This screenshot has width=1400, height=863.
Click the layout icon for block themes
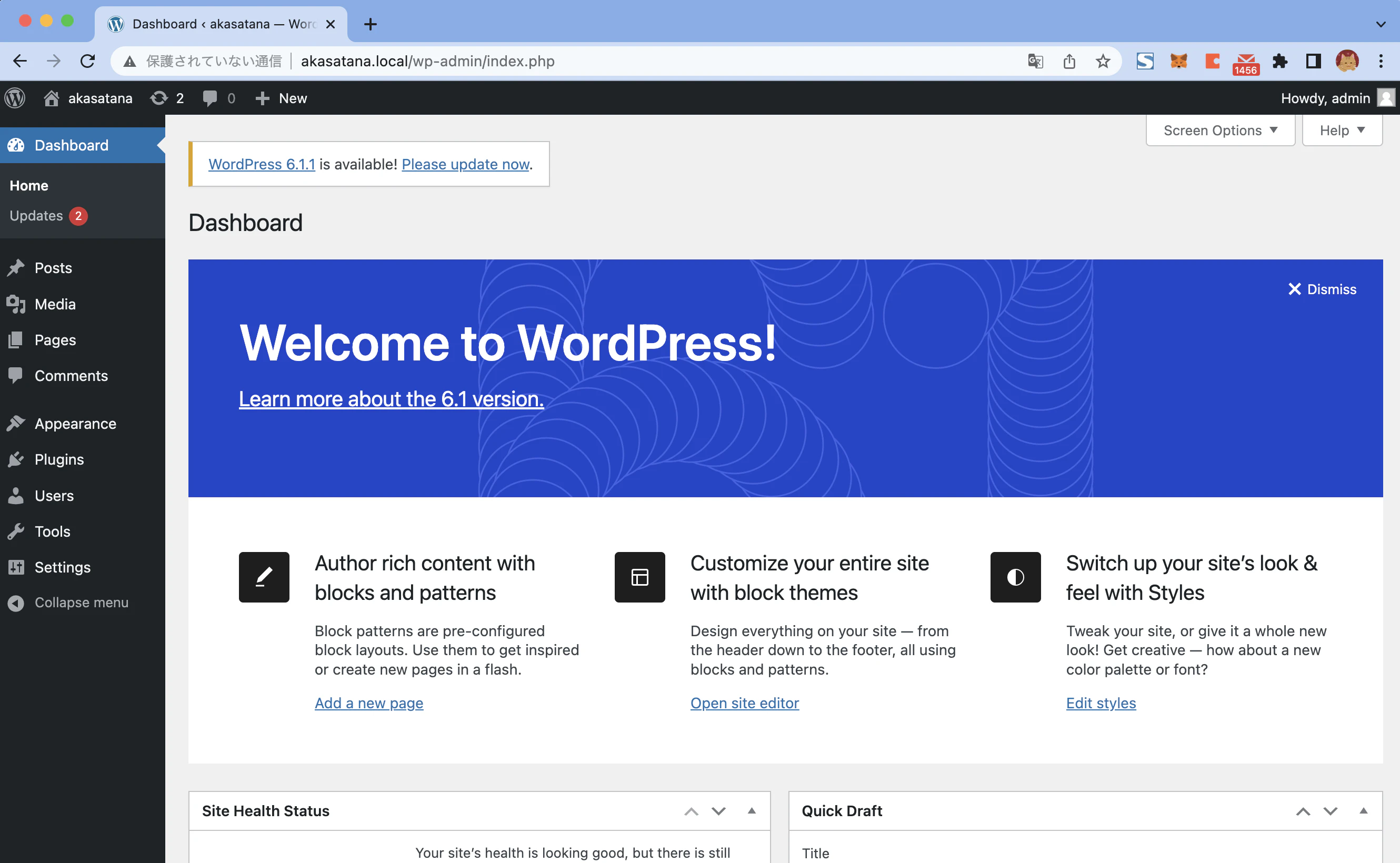pyautogui.click(x=639, y=577)
